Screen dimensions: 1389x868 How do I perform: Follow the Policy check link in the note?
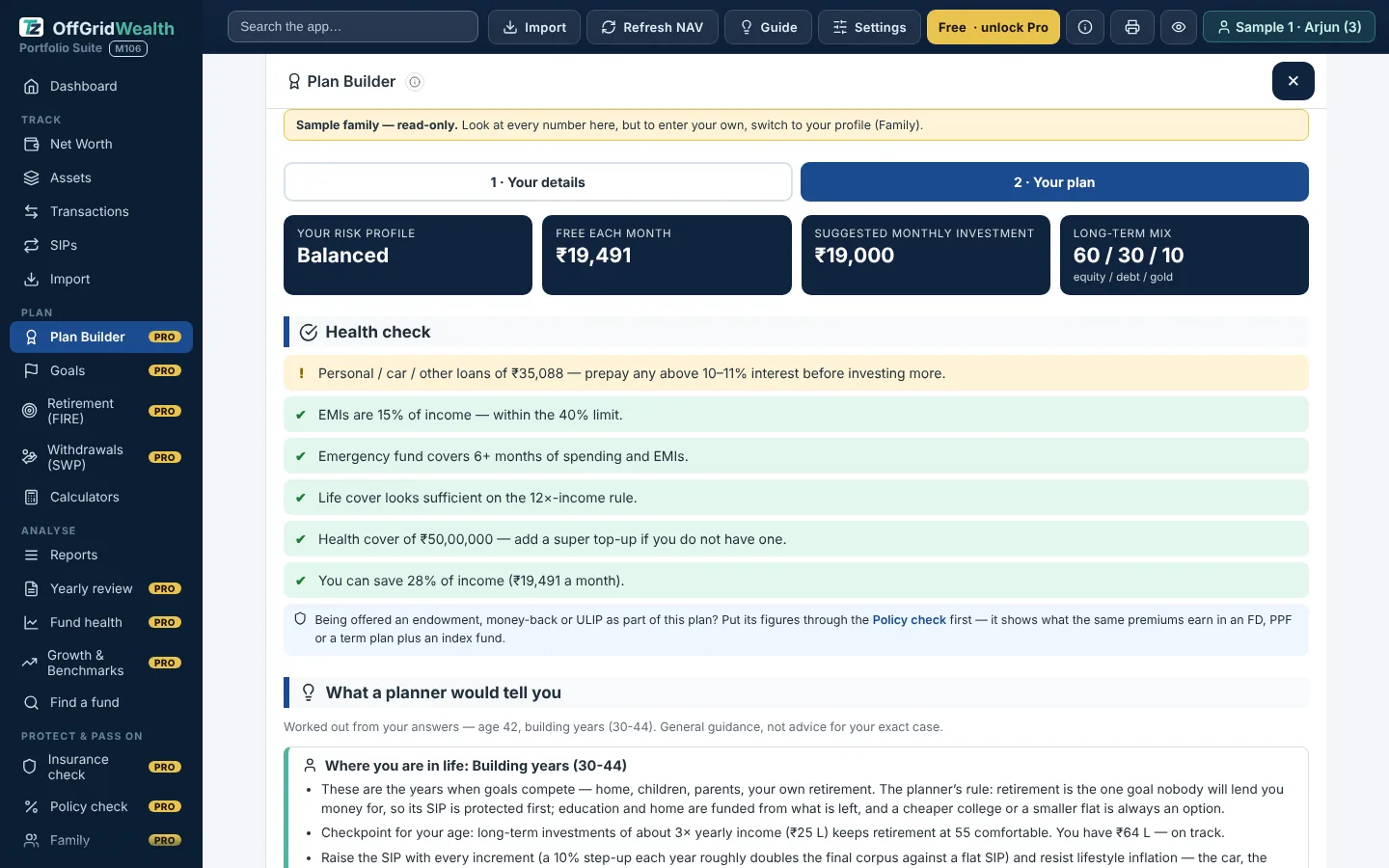[x=909, y=620]
